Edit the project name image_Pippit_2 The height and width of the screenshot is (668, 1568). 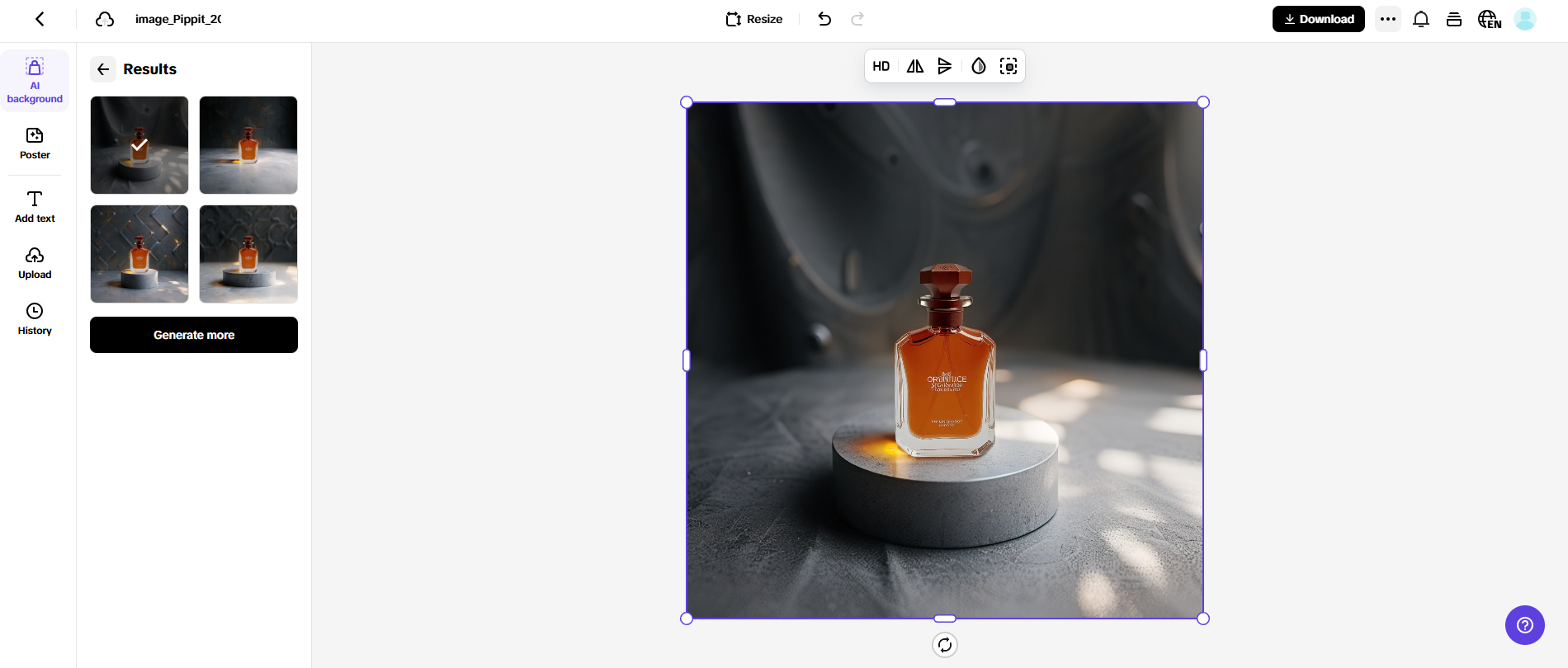[x=178, y=19]
